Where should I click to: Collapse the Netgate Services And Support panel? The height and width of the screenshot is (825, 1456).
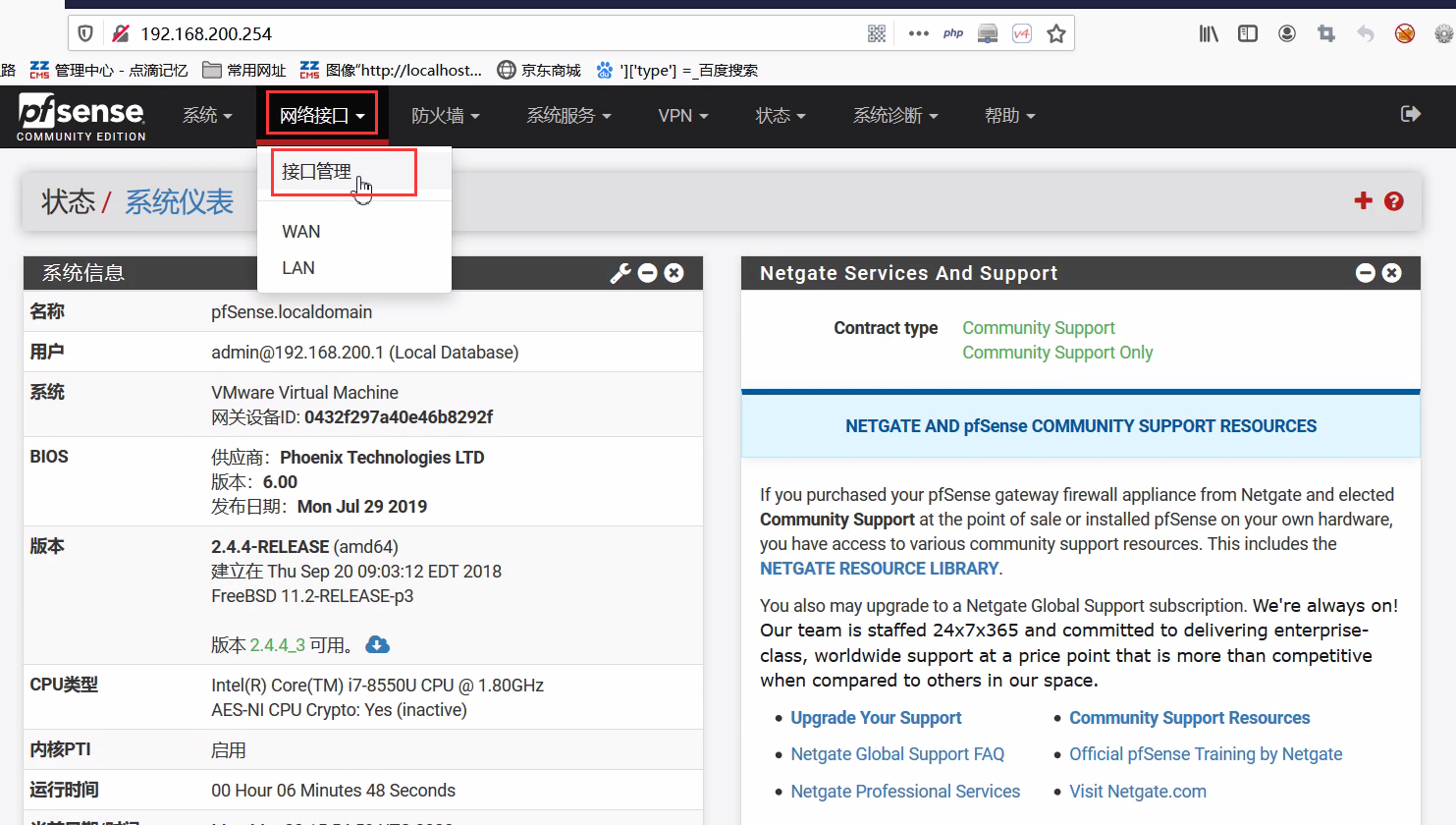click(1366, 273)
